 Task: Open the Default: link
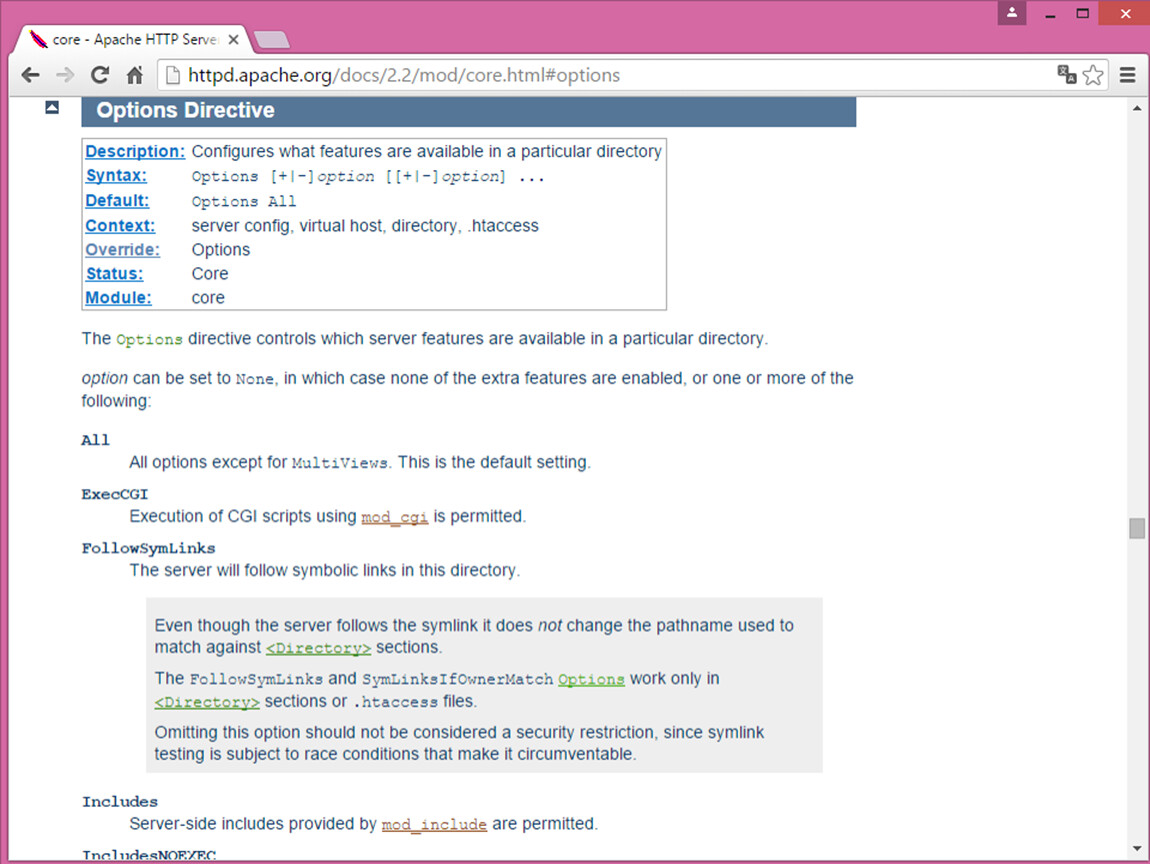click(117, 200)
